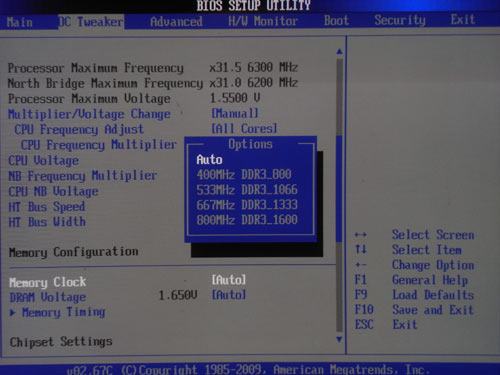This screenshot has height=375, width=500.
Task: Select the HT Bus Speed setting
Action: coord(47,207)
